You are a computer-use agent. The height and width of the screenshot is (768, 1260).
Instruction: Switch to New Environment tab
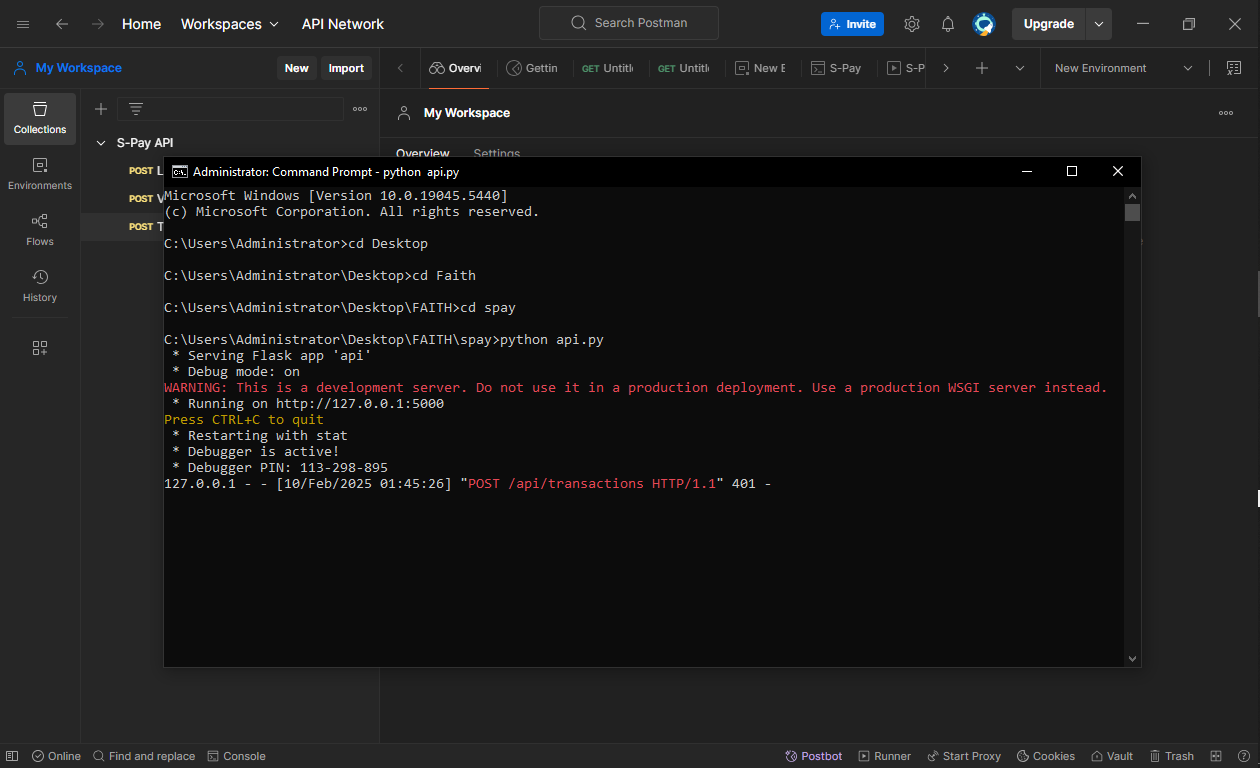(760, 68)
